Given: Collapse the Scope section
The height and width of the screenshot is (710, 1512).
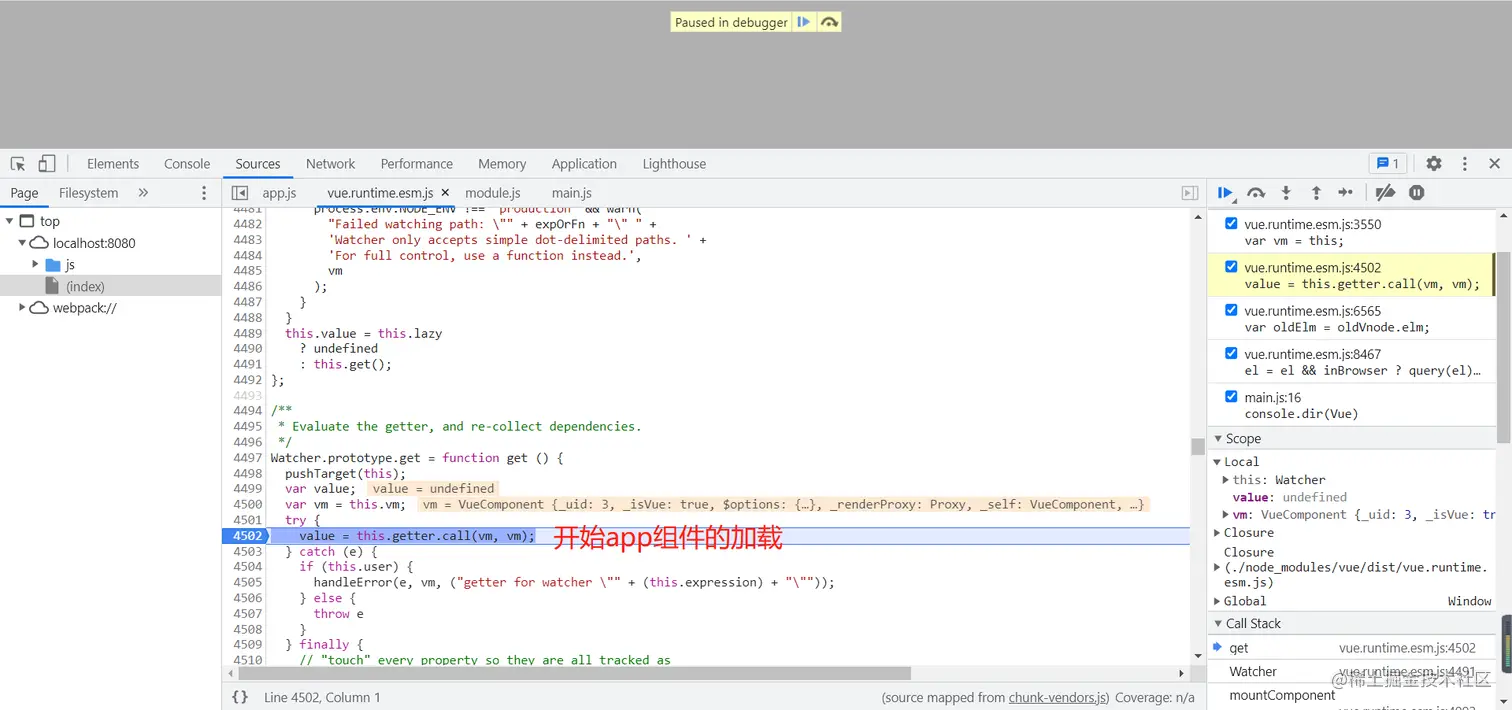Looking at the screenshot, I should [x=1218, y=439].
